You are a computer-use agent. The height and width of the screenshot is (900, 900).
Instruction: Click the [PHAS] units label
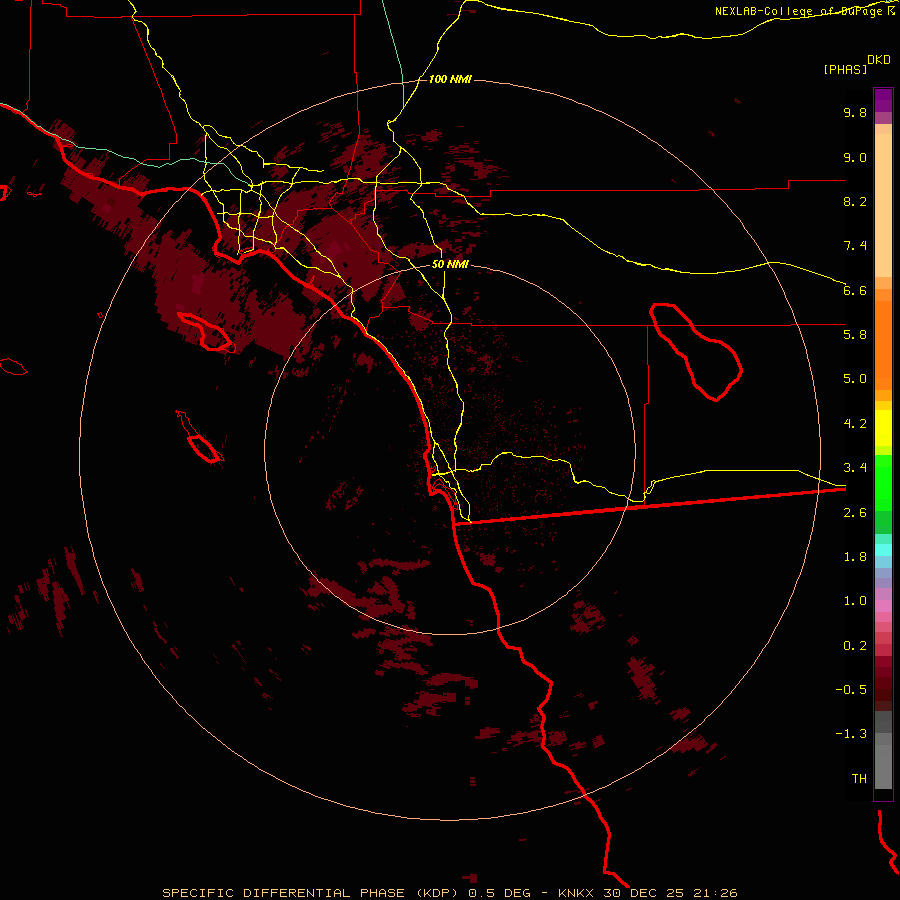point(845,69)
